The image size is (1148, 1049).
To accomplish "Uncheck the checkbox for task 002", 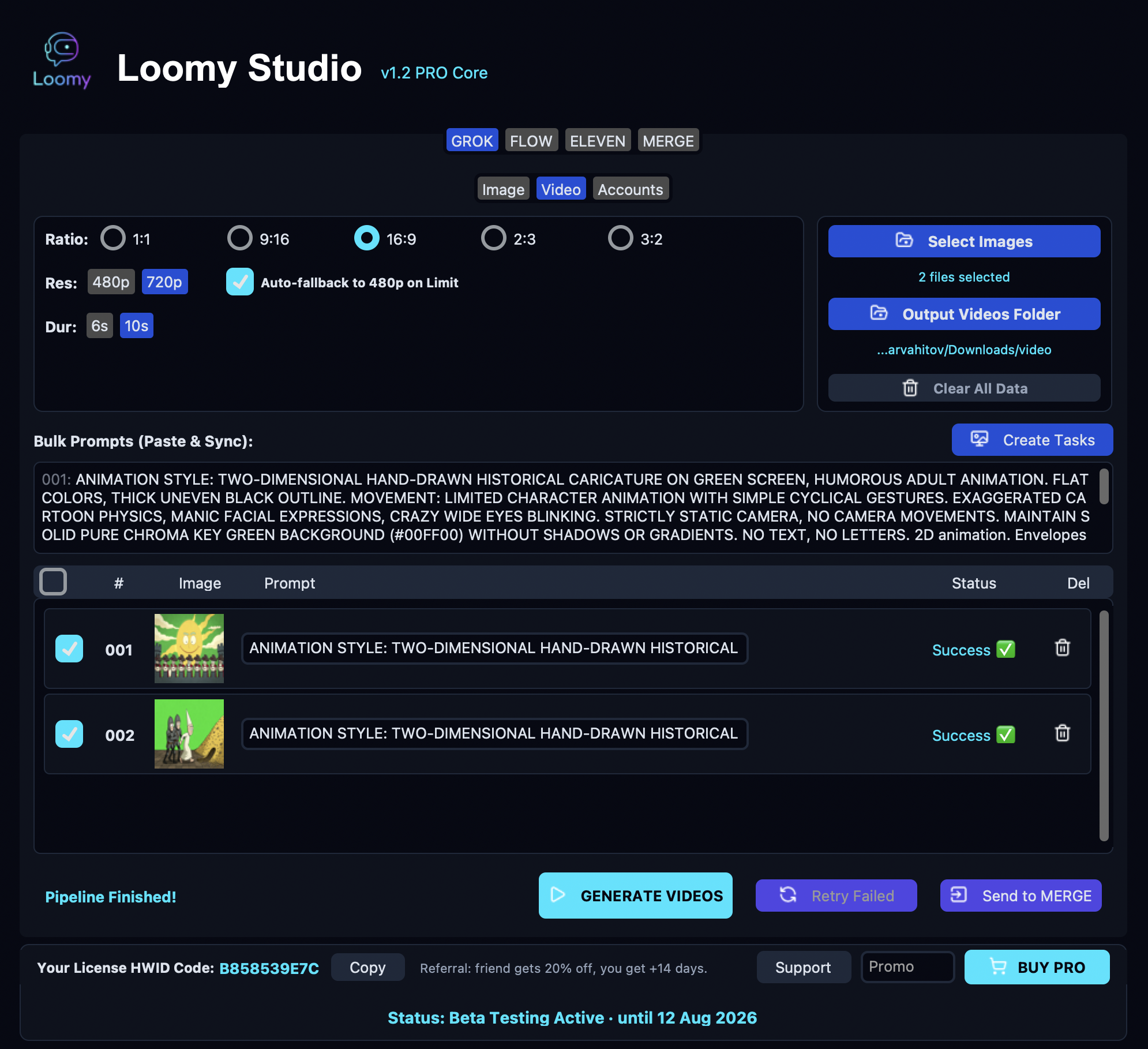I will [69, 734].
